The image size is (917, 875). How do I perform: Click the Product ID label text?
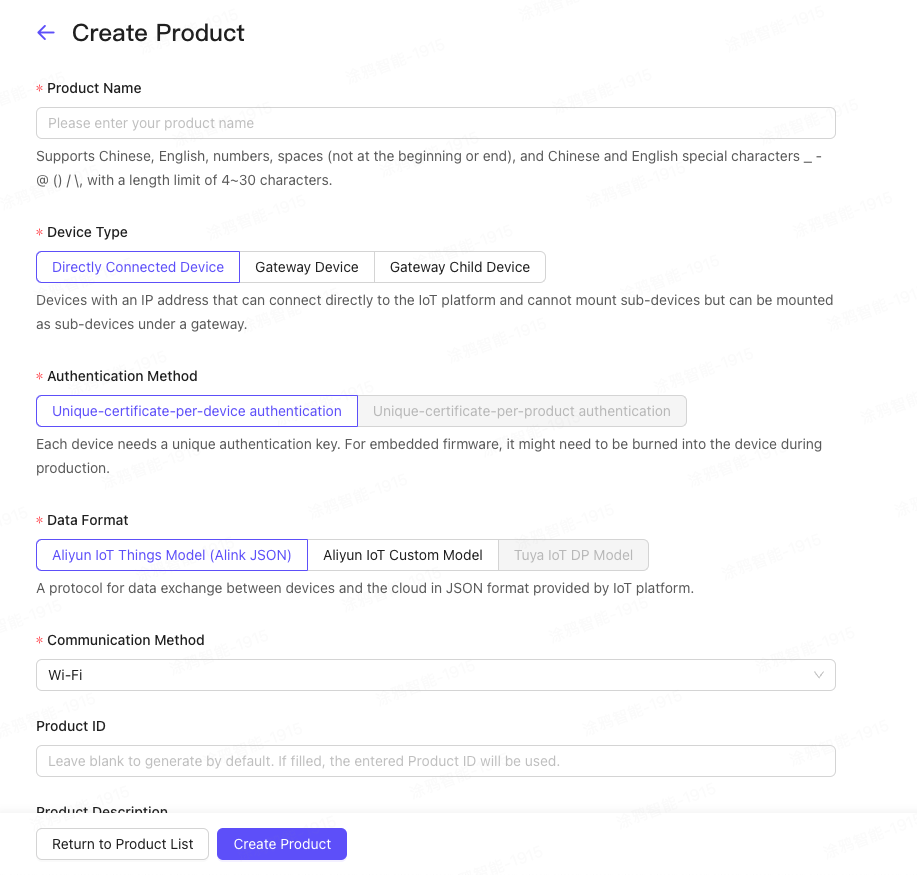(x=71, y=726)
